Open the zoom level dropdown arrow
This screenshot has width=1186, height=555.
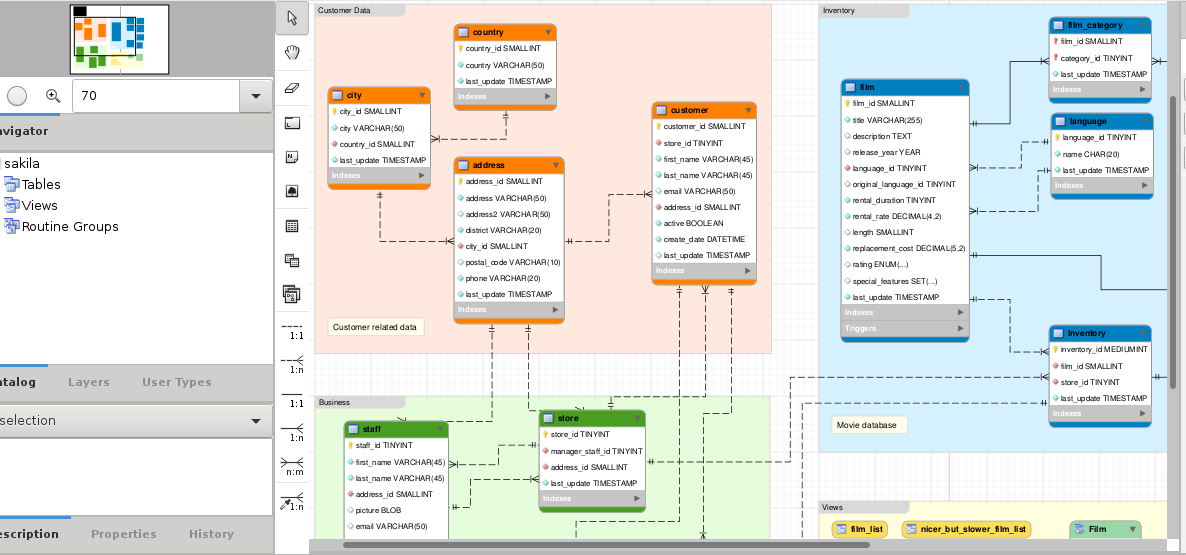tap(256, 96)
